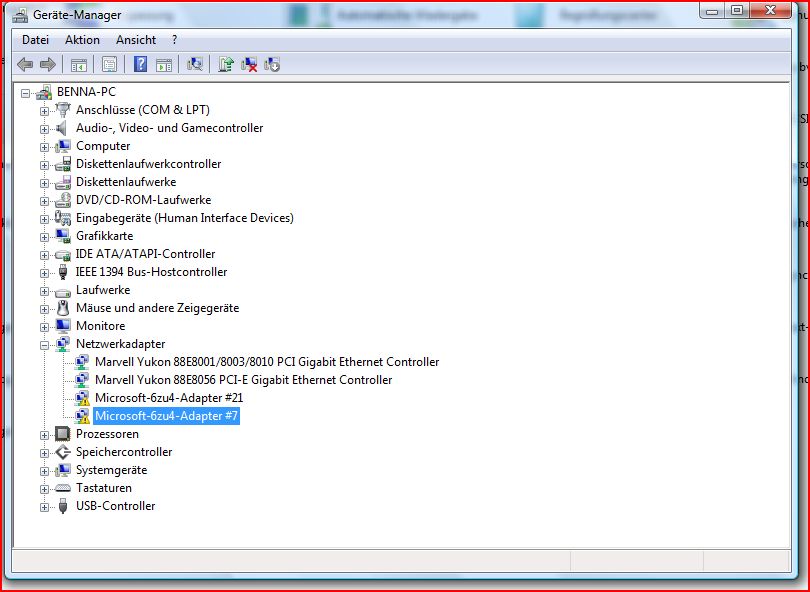810x592 pixels.
Task: Select the 'Netzwerkadapter' label
Action: (x=120, y=344)
